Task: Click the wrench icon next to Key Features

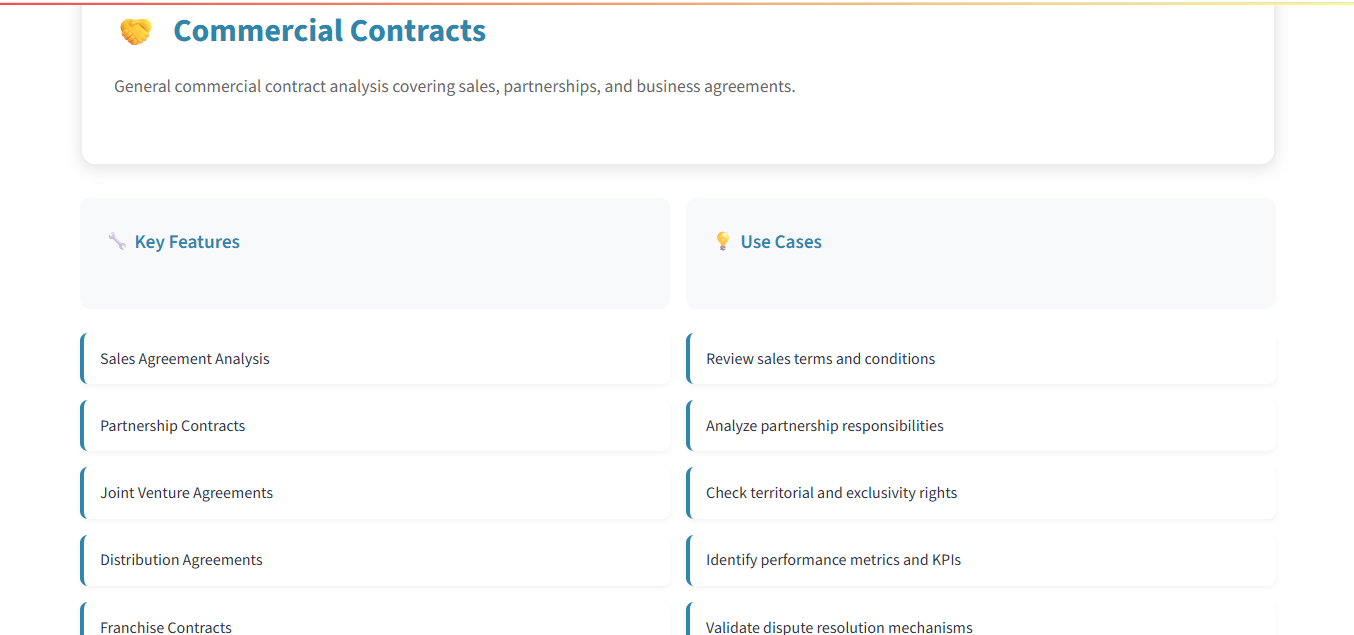Action: click(117, 241)
